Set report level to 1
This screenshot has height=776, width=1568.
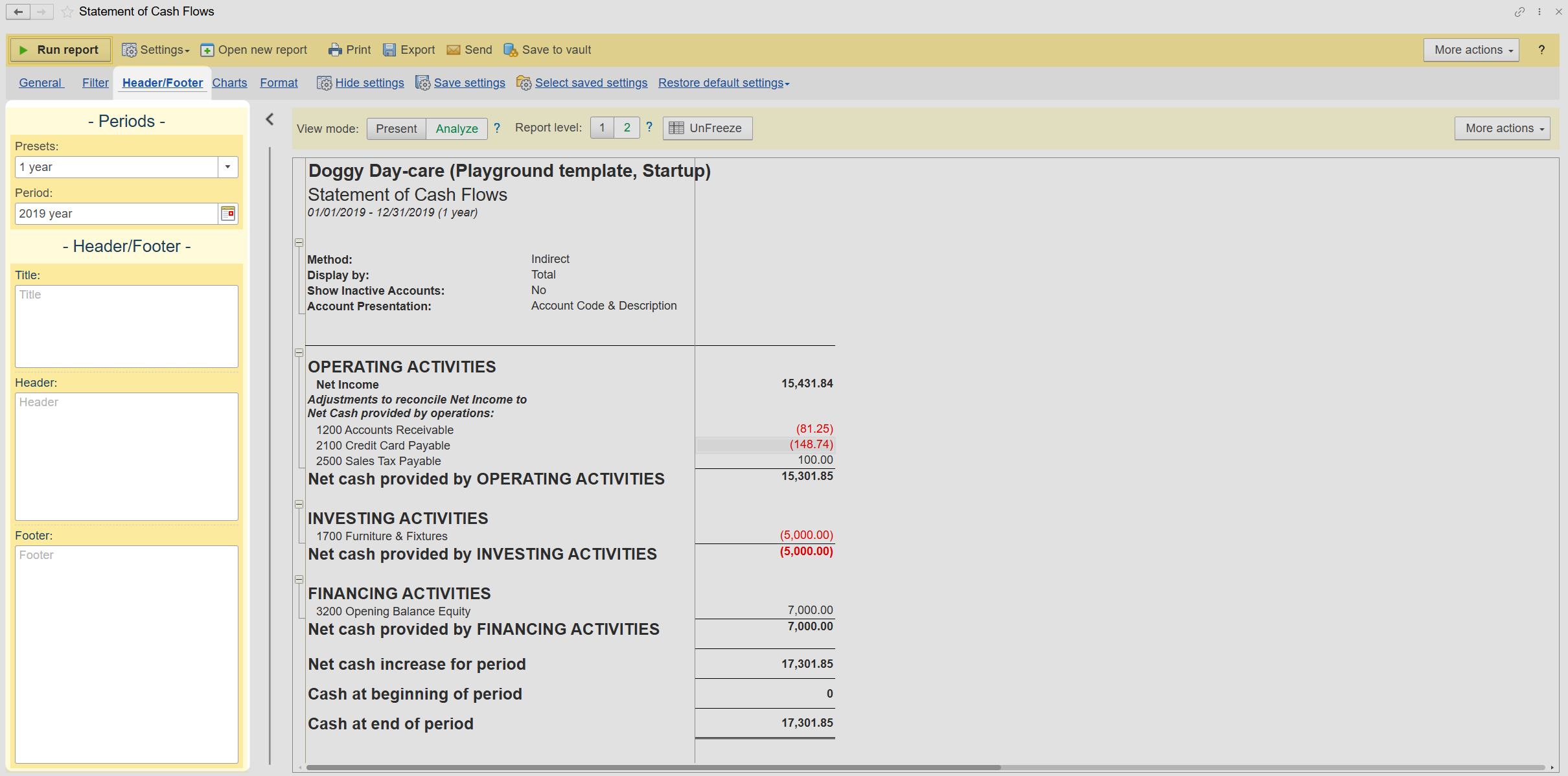pos(602,128)
